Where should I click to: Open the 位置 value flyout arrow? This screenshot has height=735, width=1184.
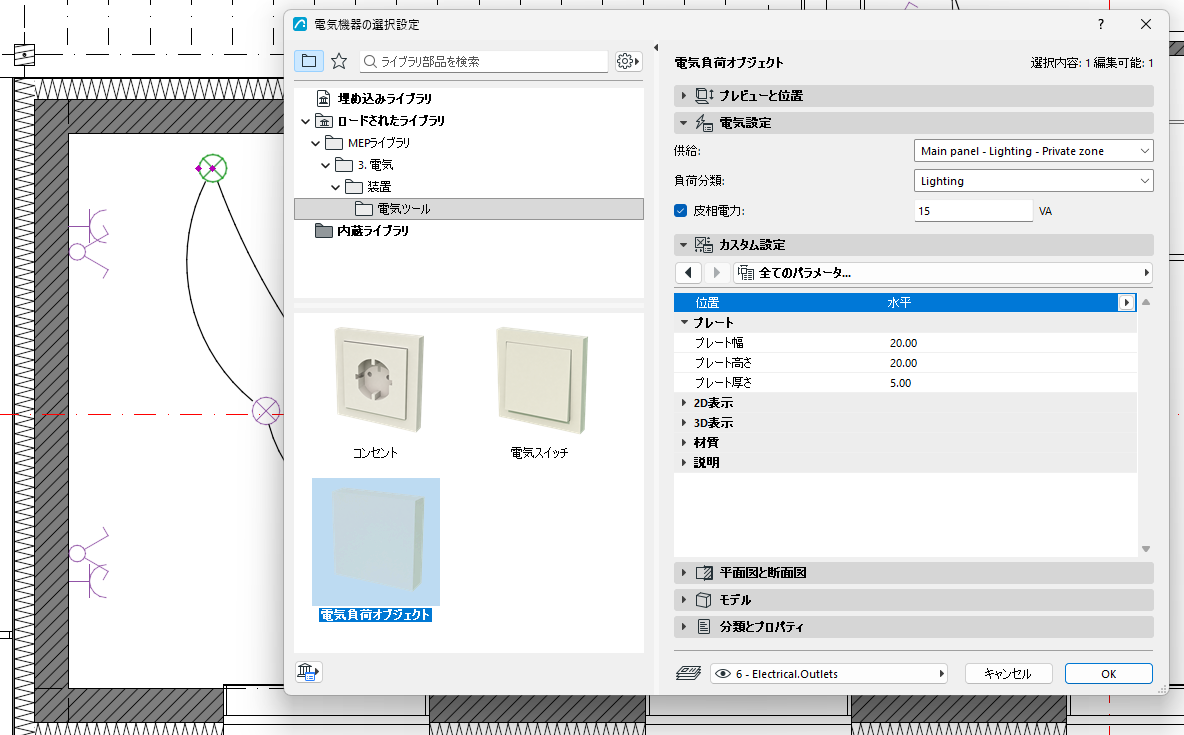point(1127,302)
